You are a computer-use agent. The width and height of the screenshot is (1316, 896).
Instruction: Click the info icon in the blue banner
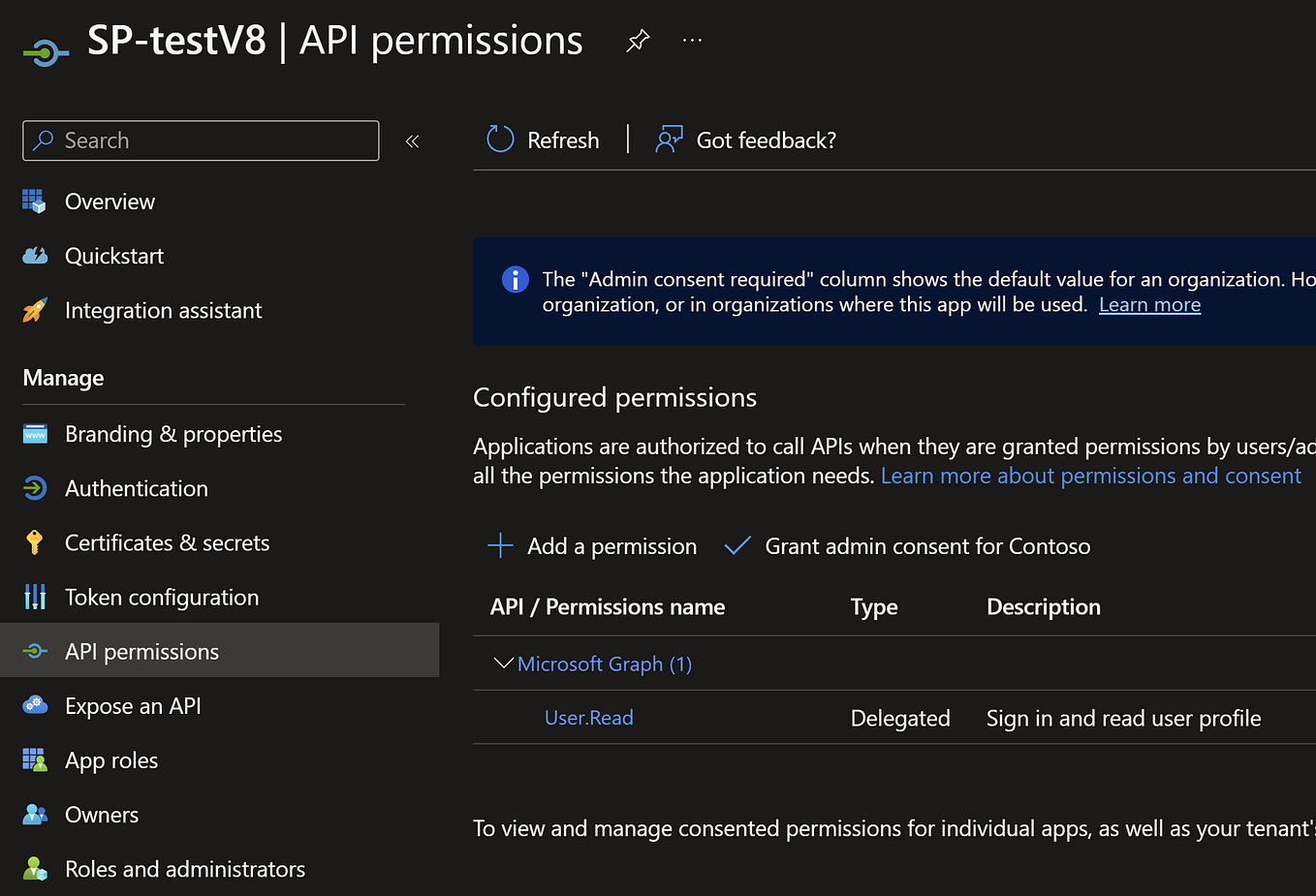pos(515,279)
